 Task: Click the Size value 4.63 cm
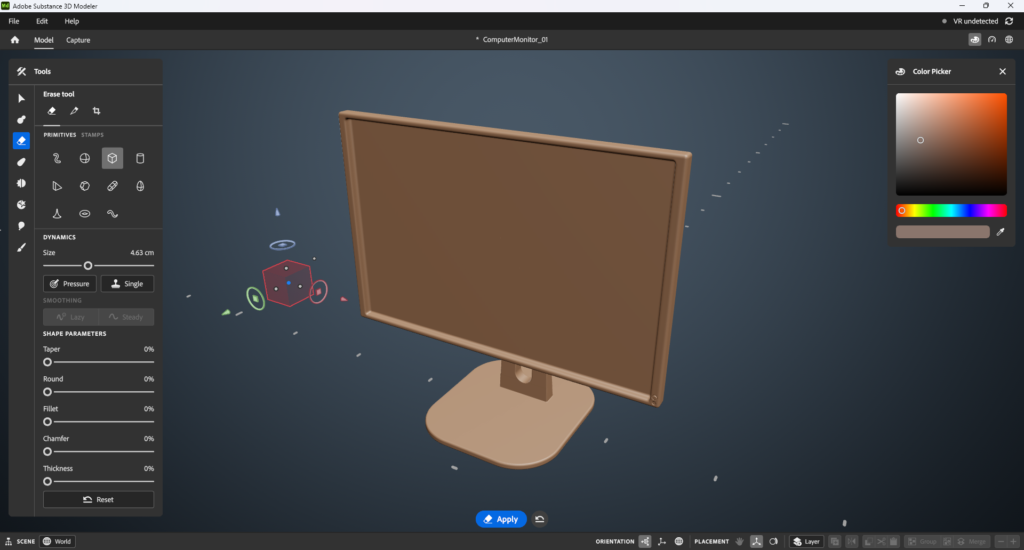click(x=142, y=253)
